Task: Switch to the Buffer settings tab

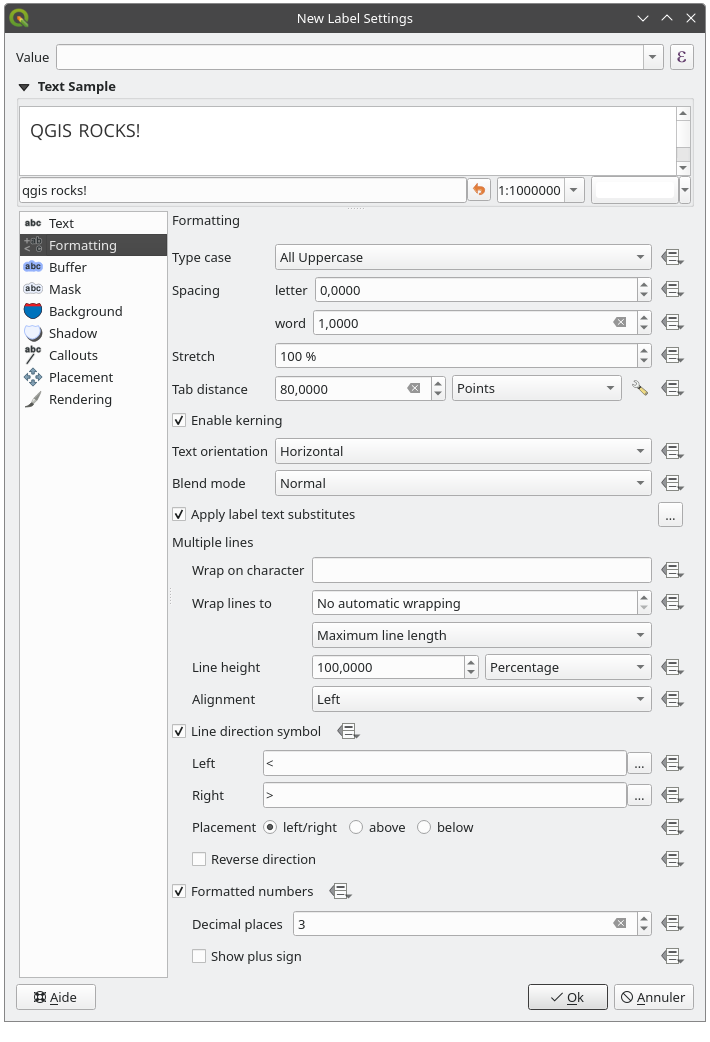Action: 68,268
